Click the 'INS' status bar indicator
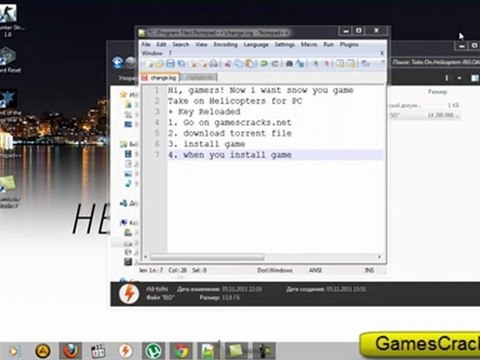 coord(369,270)
